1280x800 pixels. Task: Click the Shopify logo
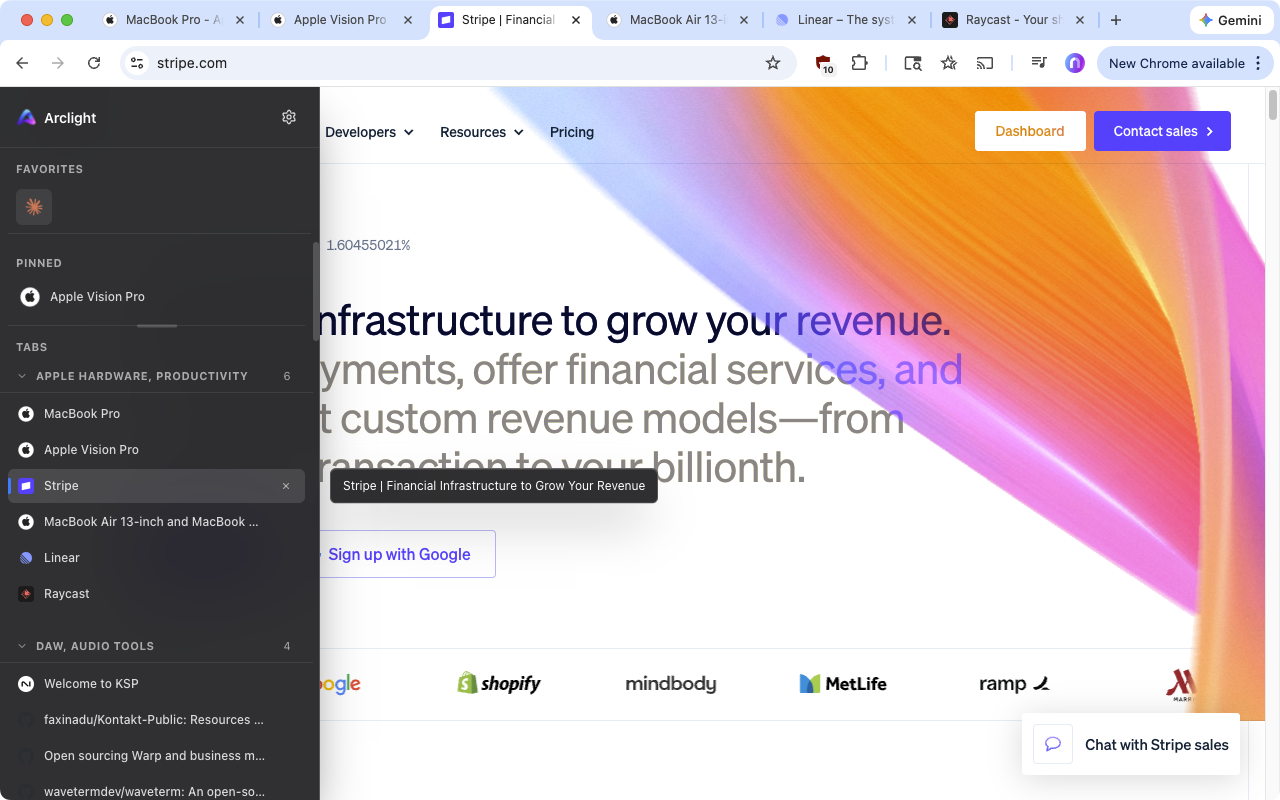[x=498, y=684]
